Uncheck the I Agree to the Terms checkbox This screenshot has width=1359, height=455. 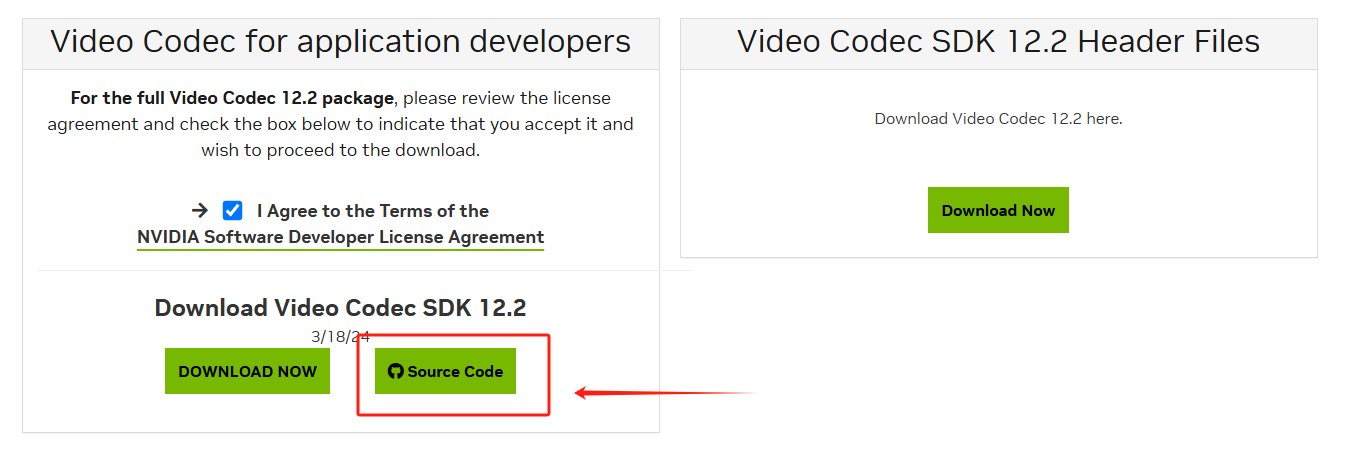[232, 211]
